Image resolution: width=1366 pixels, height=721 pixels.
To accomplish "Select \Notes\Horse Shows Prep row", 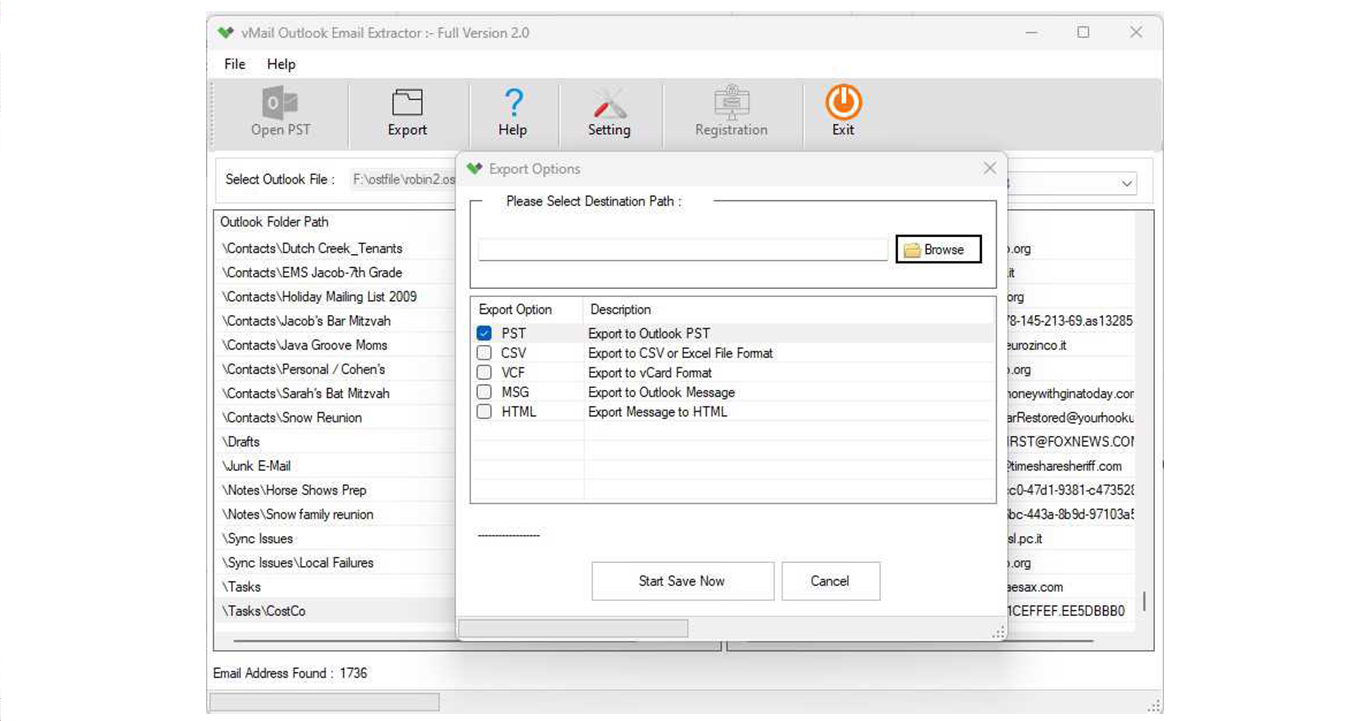I will coord(335,490).
